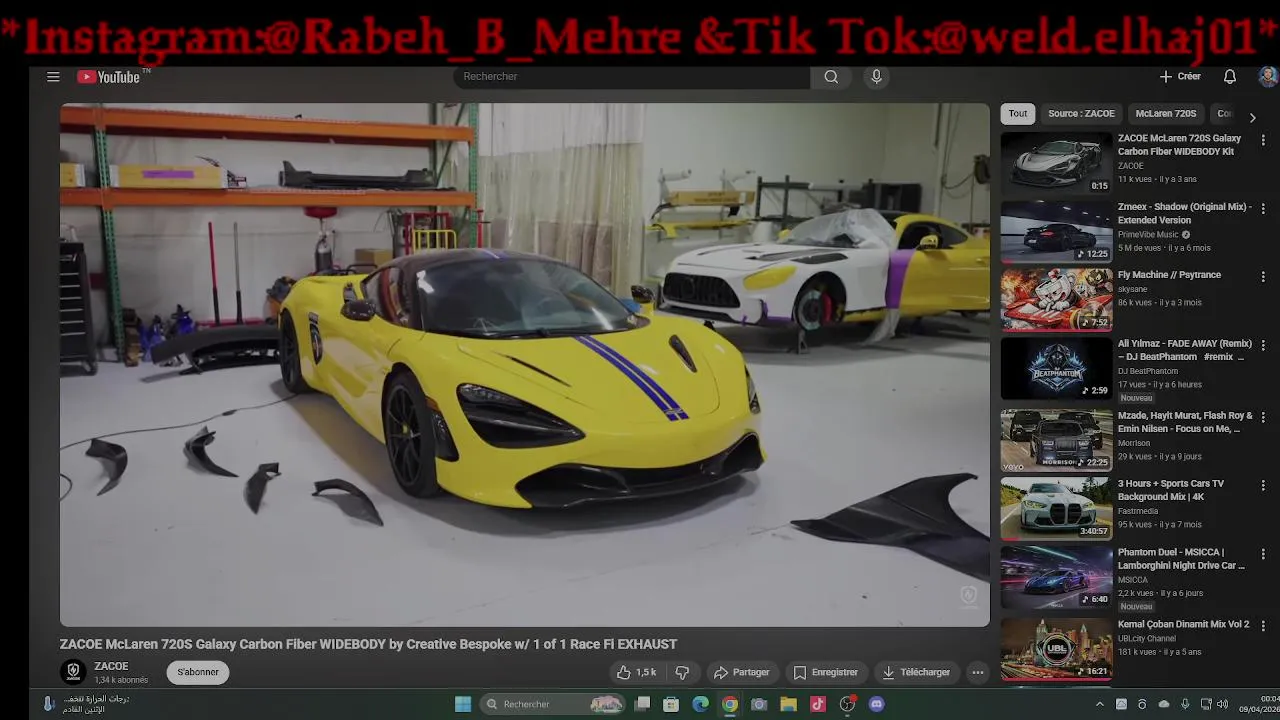Open options for Kemal Çoban Dinamit Mix video
The width and height of the screenshot is (1280, 720).
pyautogui.click(x=1263, y=625)
